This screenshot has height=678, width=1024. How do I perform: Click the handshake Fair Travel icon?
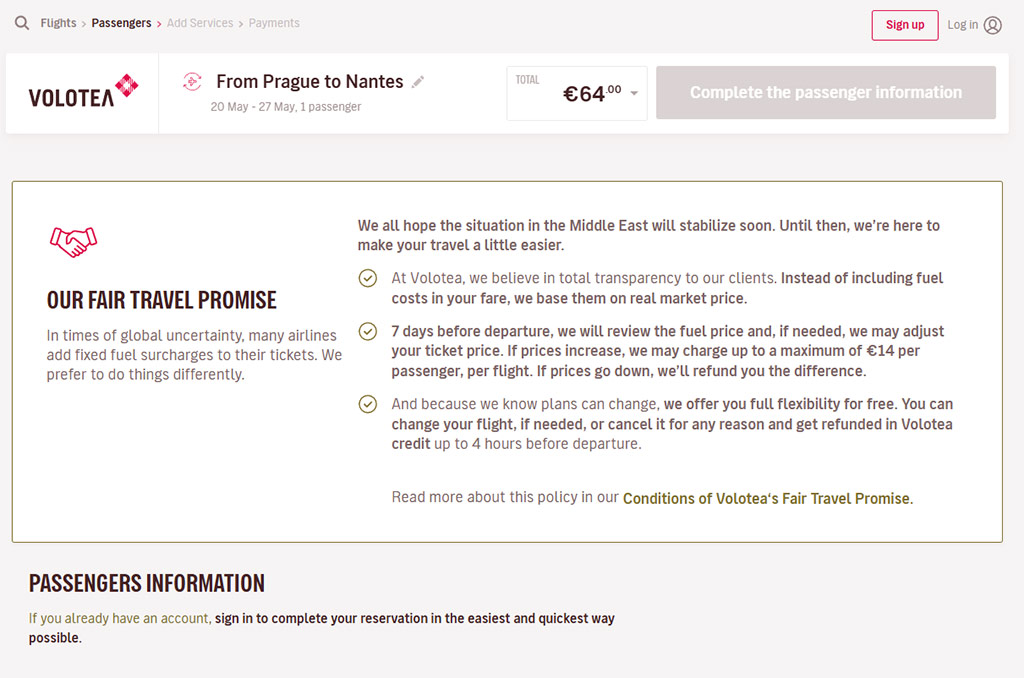coord(73,241)
